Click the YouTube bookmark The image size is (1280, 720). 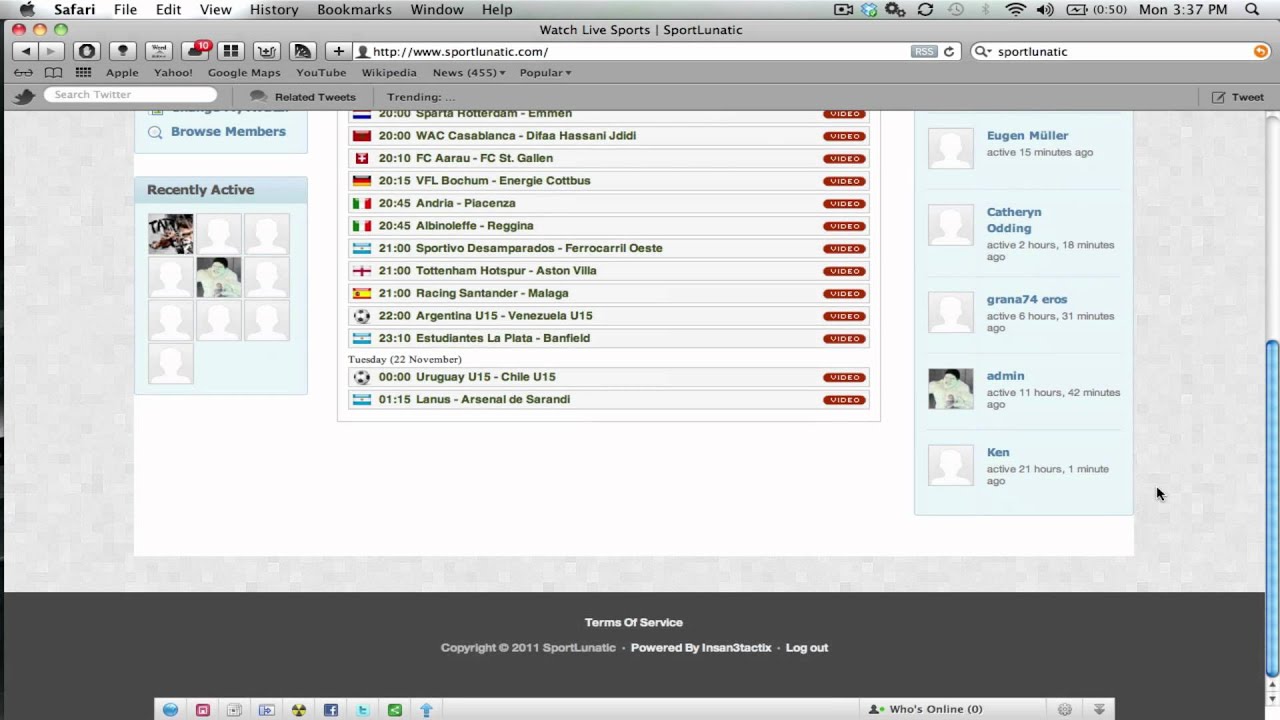[321, 72]
